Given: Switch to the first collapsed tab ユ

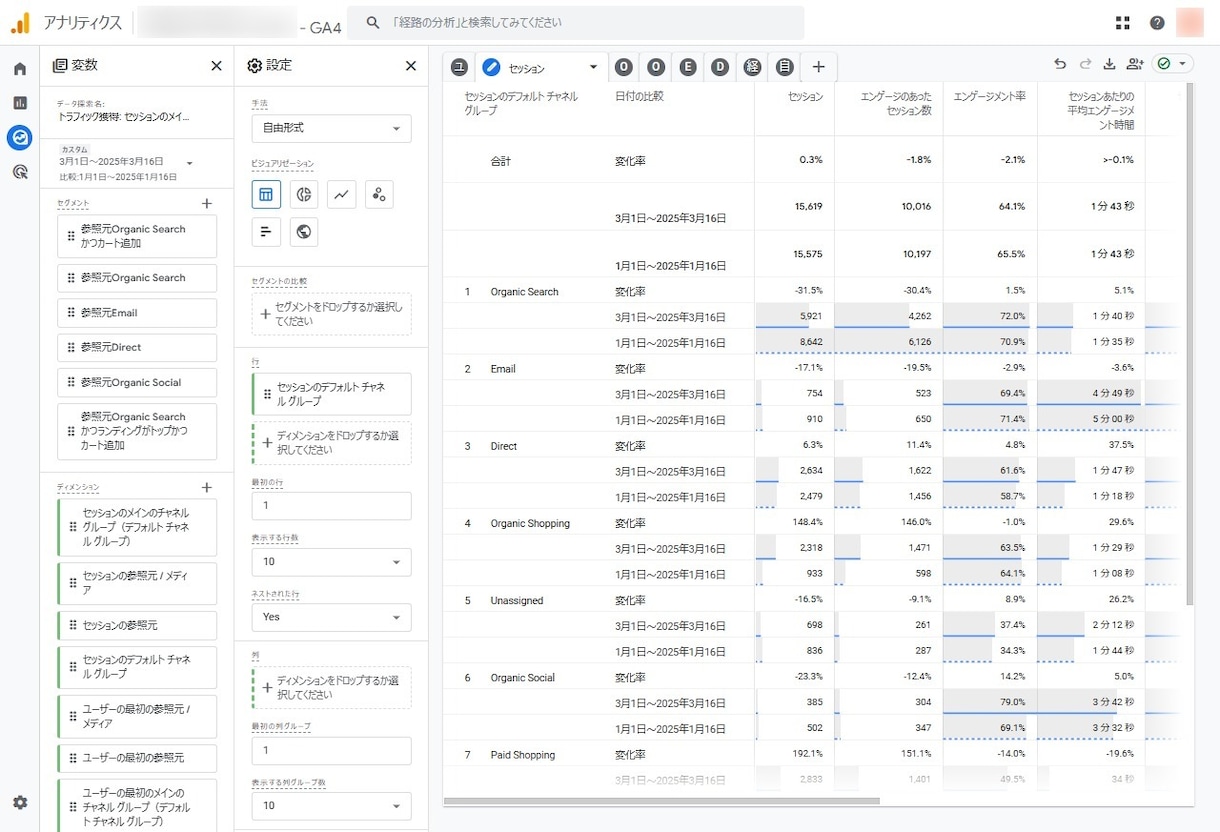Looking at the screenshot, I should pyautogui.click(x=459, y=67).
